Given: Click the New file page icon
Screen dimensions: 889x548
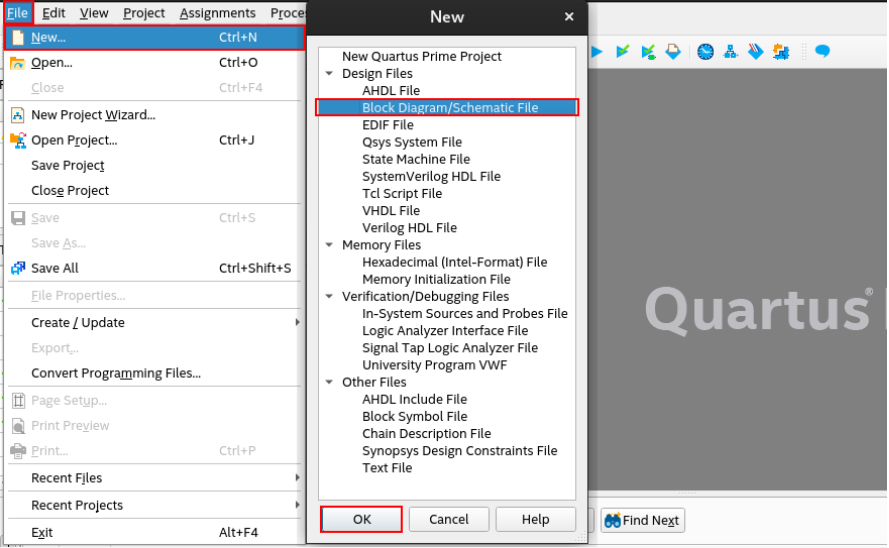Looking at the screenshot, I should (x=18, y=37).
